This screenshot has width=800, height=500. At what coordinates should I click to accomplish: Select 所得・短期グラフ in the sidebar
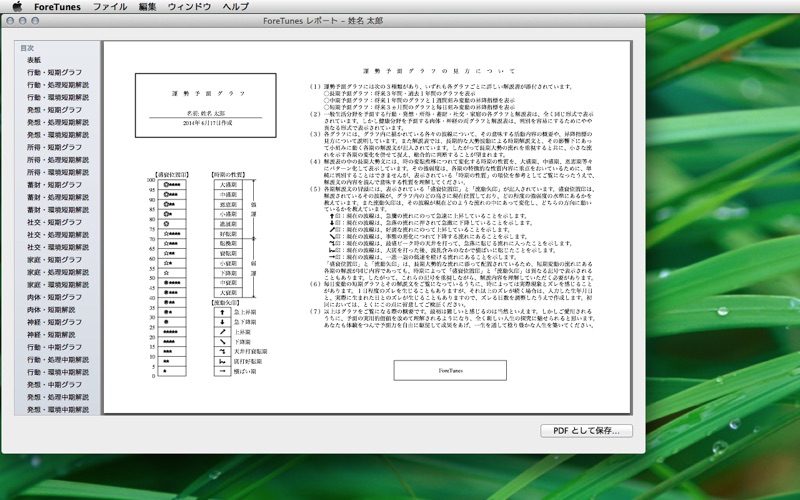pyautogui.click(x=55, y=147)
